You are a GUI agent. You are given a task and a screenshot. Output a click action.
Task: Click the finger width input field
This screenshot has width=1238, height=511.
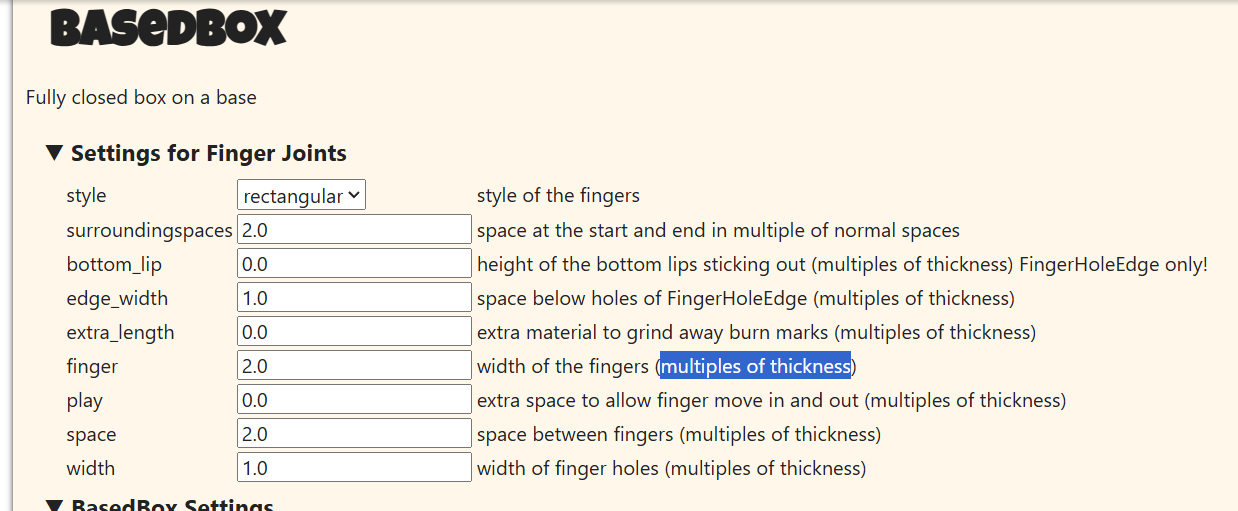(x=354, y=365)
